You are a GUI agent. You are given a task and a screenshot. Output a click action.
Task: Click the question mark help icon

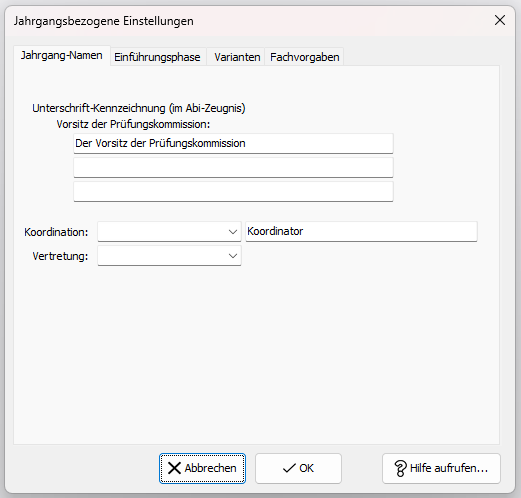tap(400, 468)
